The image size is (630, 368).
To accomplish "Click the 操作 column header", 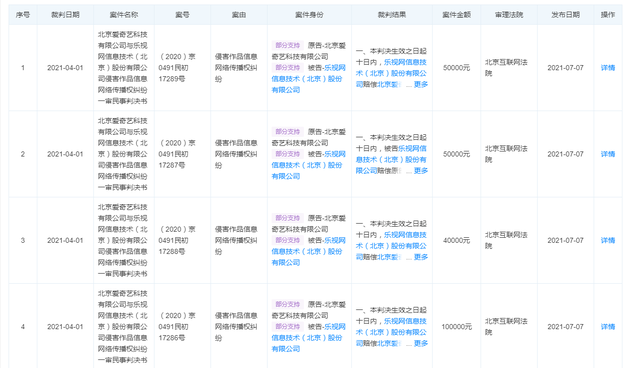I will click(x=608, y=15).
